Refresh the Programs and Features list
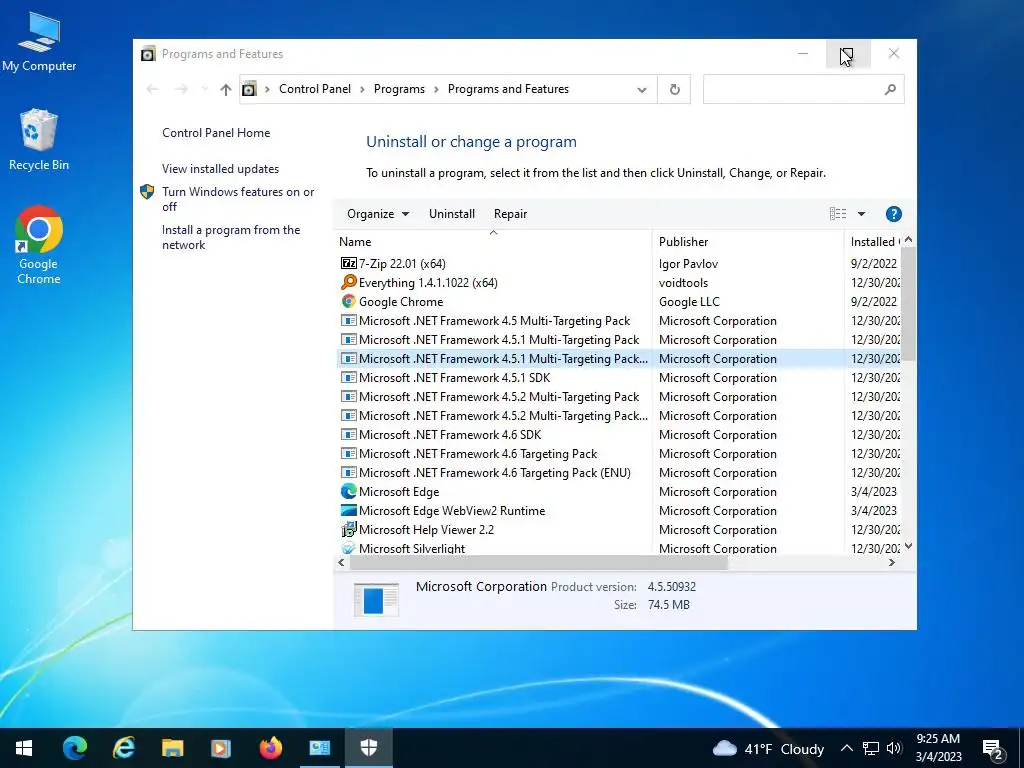The image size is (1024, 768). point(675,89)
